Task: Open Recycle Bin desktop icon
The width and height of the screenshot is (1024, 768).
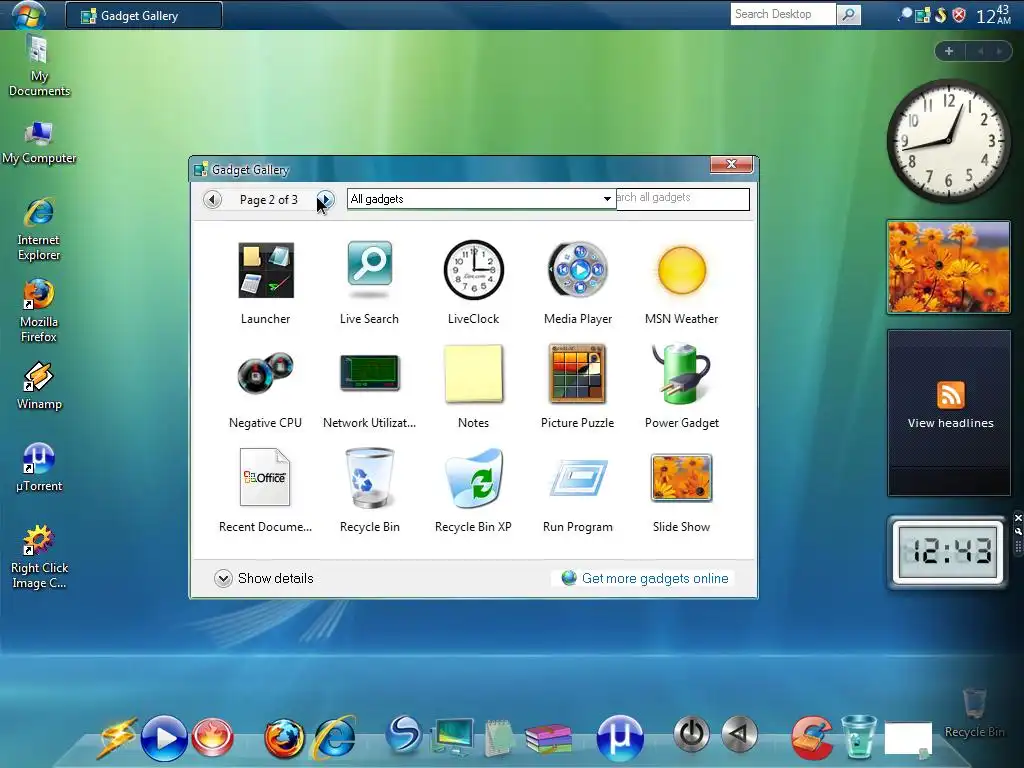Action: tap(974, 713)
